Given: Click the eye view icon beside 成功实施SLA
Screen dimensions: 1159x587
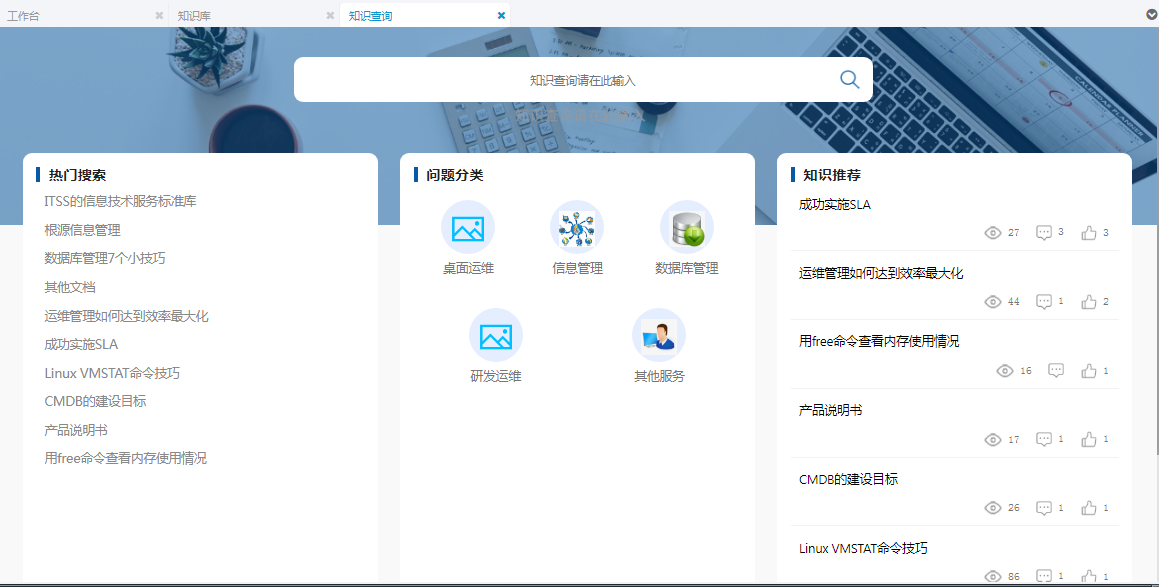Looking at the screenshot, I should pyautogui.click(x=994, y=232).
